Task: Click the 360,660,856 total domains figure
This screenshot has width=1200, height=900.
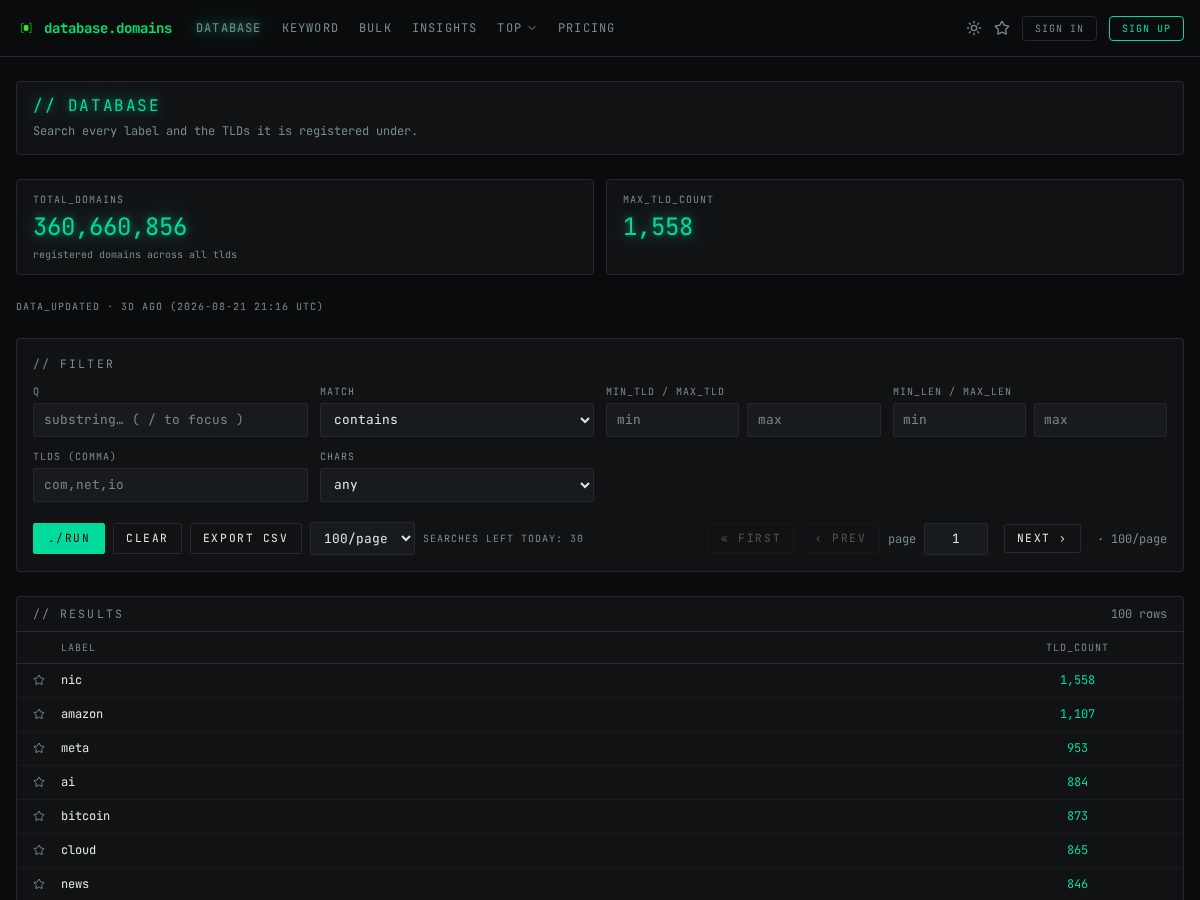Action: point(110,227)
